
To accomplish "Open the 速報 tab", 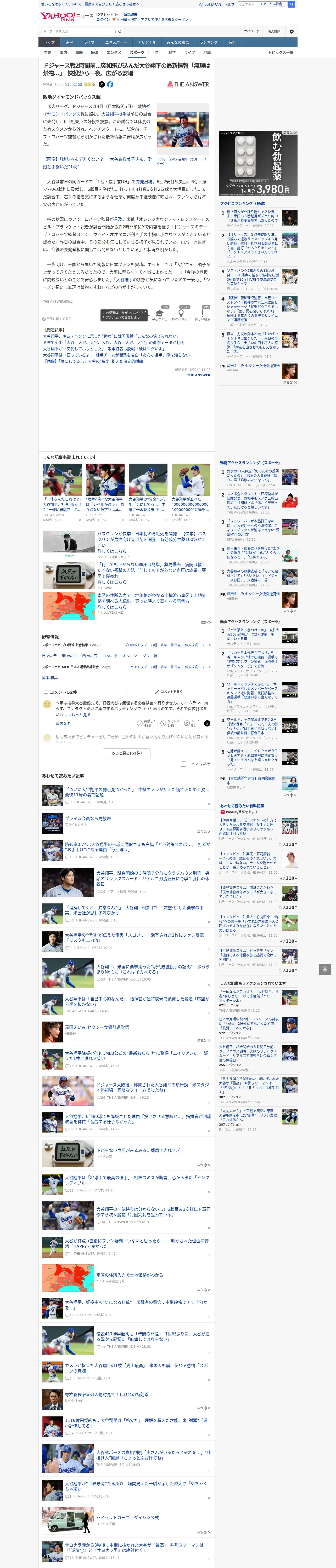I will tap(69, 43).
